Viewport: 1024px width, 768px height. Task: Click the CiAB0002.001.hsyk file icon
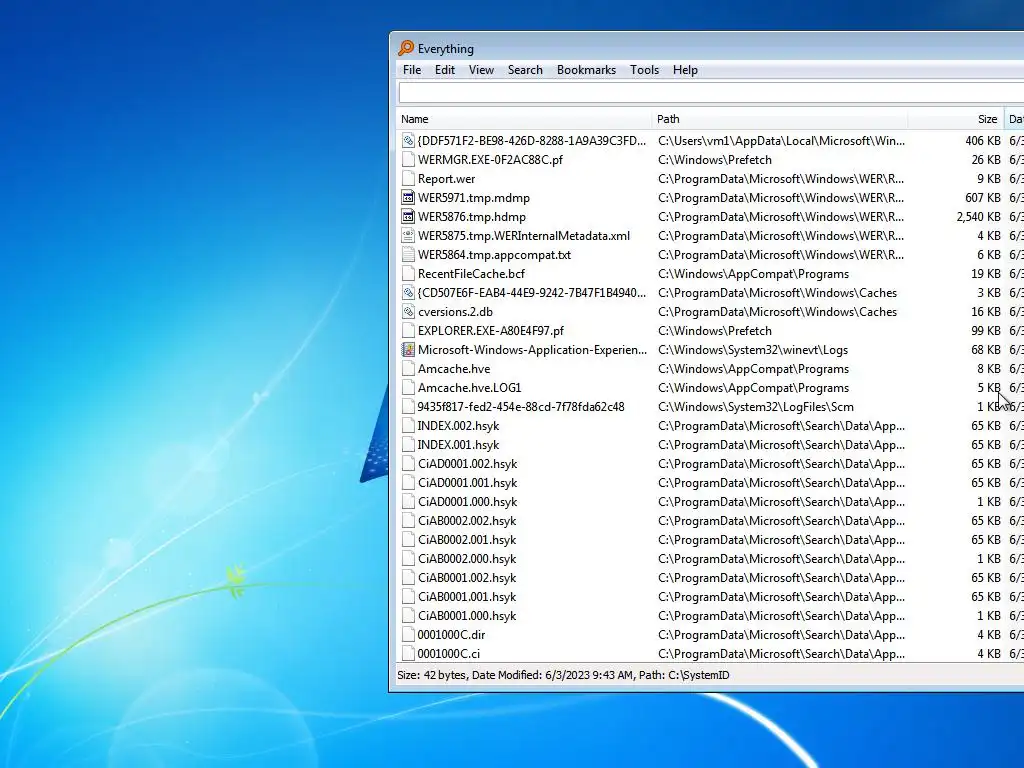point(408,539)
